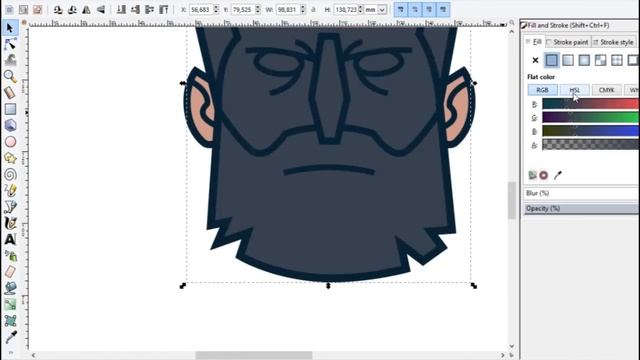This screenshot has height=360, width=640.
Task: Set fill to Radial gradient
Action: (x=584, y=60)
